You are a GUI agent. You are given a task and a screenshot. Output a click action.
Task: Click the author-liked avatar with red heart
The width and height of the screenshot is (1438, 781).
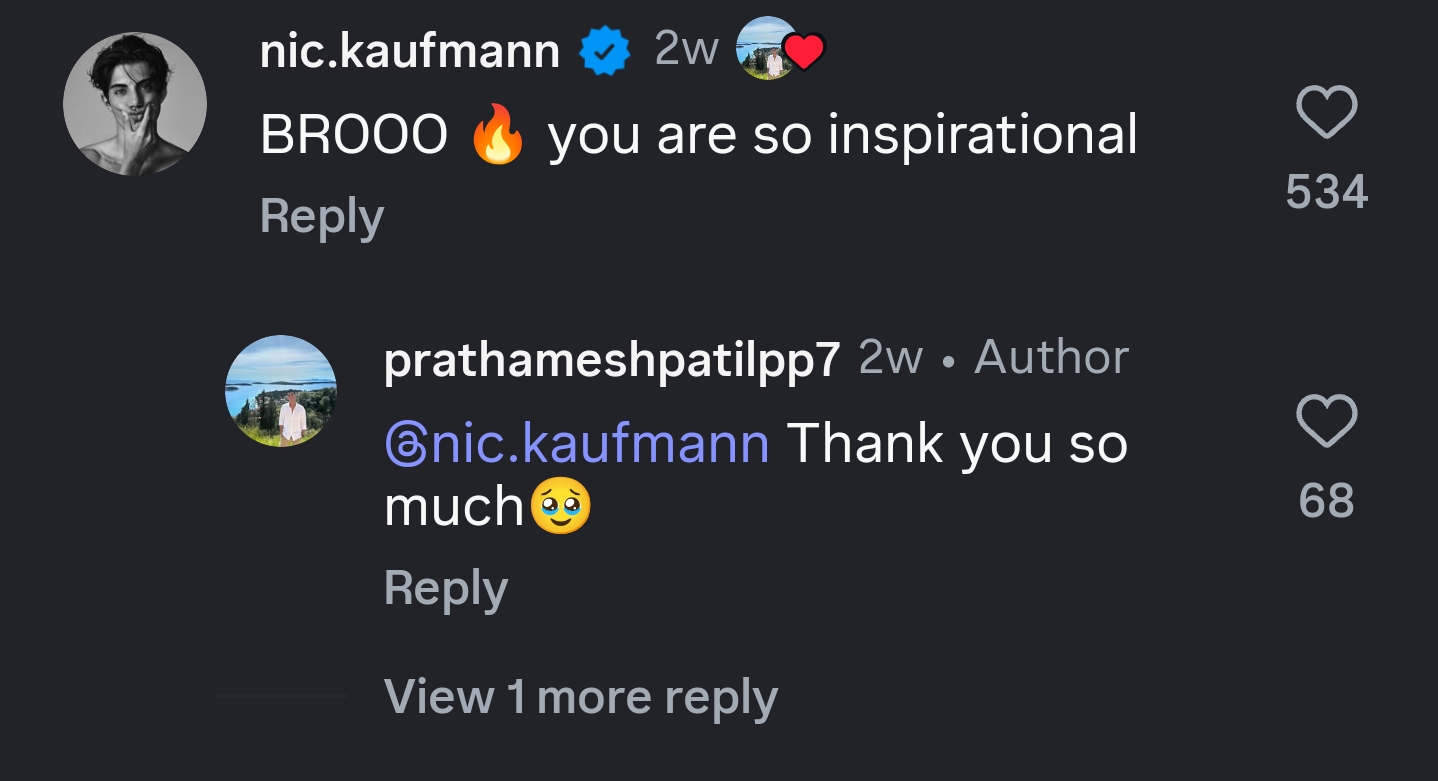click(x=781, y=49)
